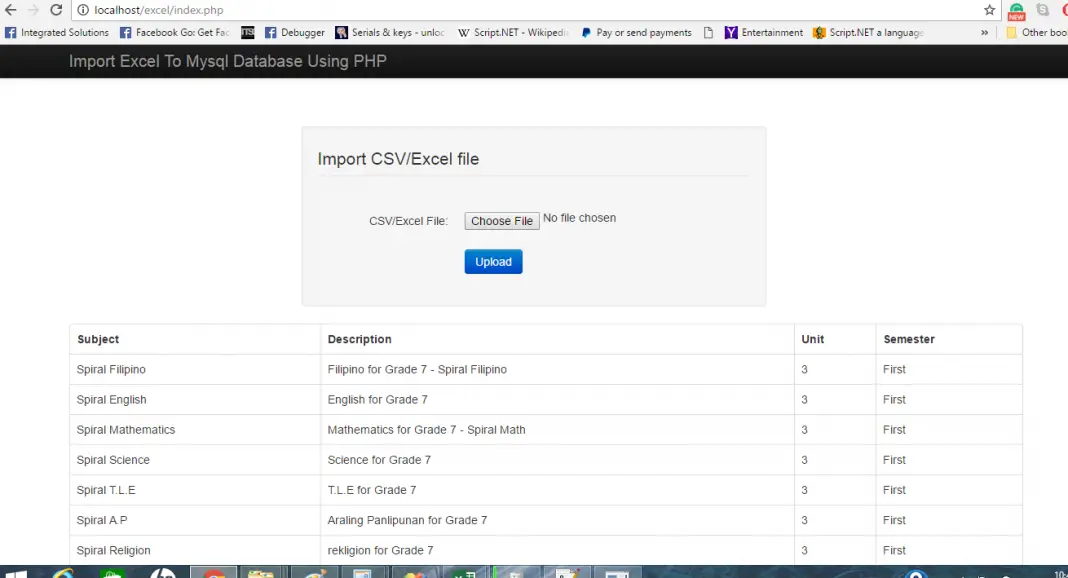Focus the address bar showing localhost/excel/index.php

[500, 10]
